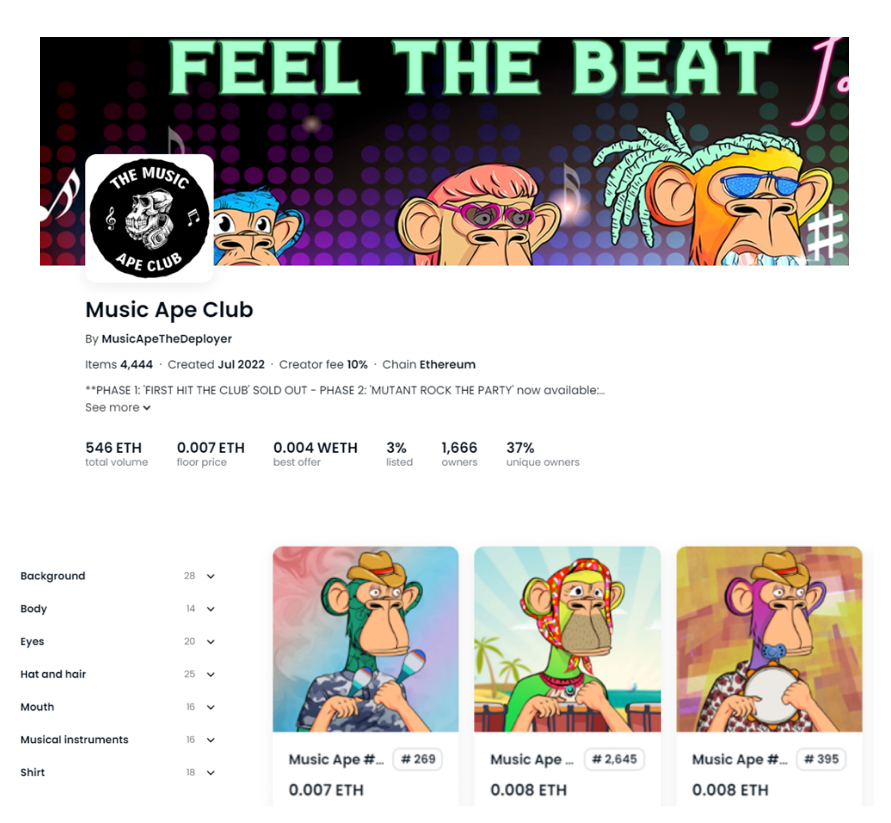Click the # 395 rank badge

pyautogui.click(x=821, y=759)
